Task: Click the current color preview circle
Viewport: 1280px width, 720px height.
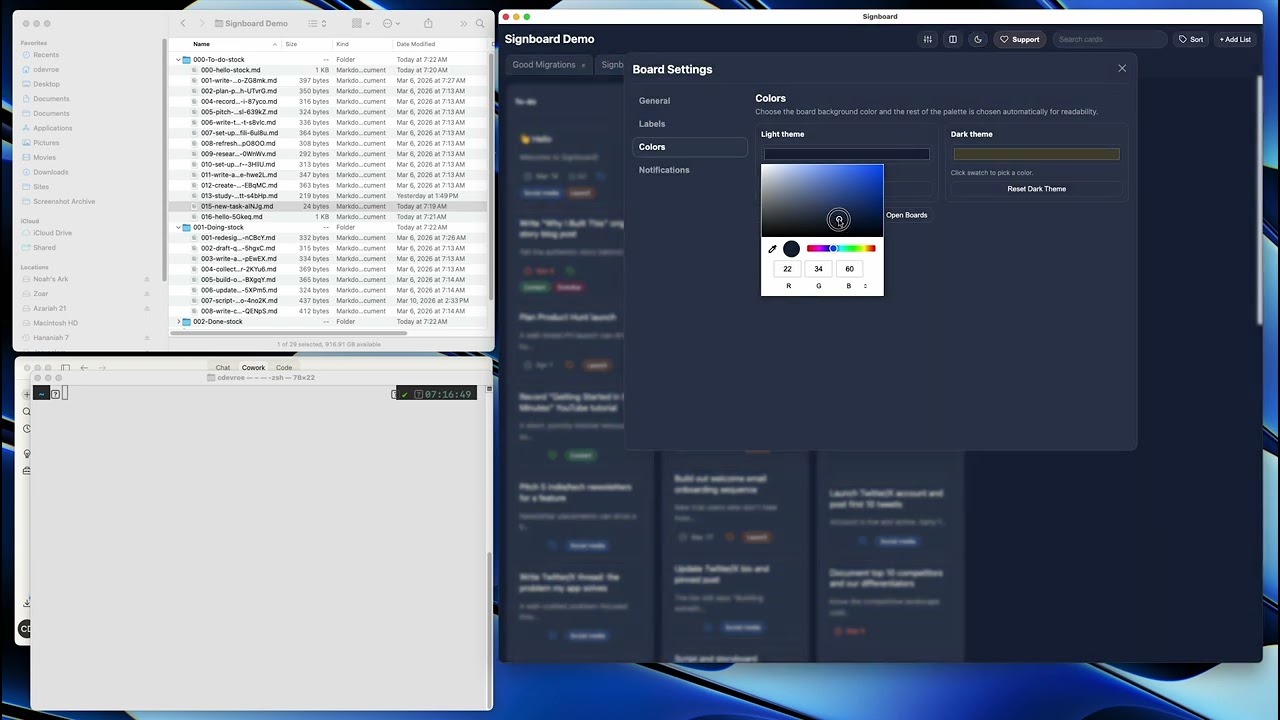Action: click(791, 249)
